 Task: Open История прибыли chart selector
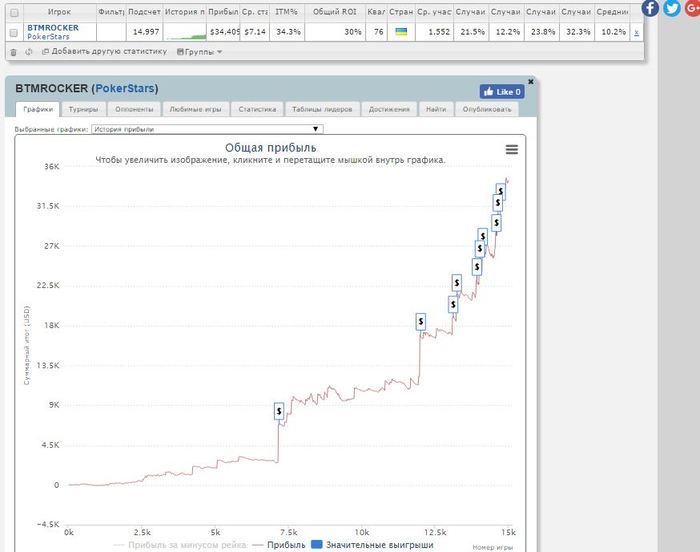pos(207,129)
